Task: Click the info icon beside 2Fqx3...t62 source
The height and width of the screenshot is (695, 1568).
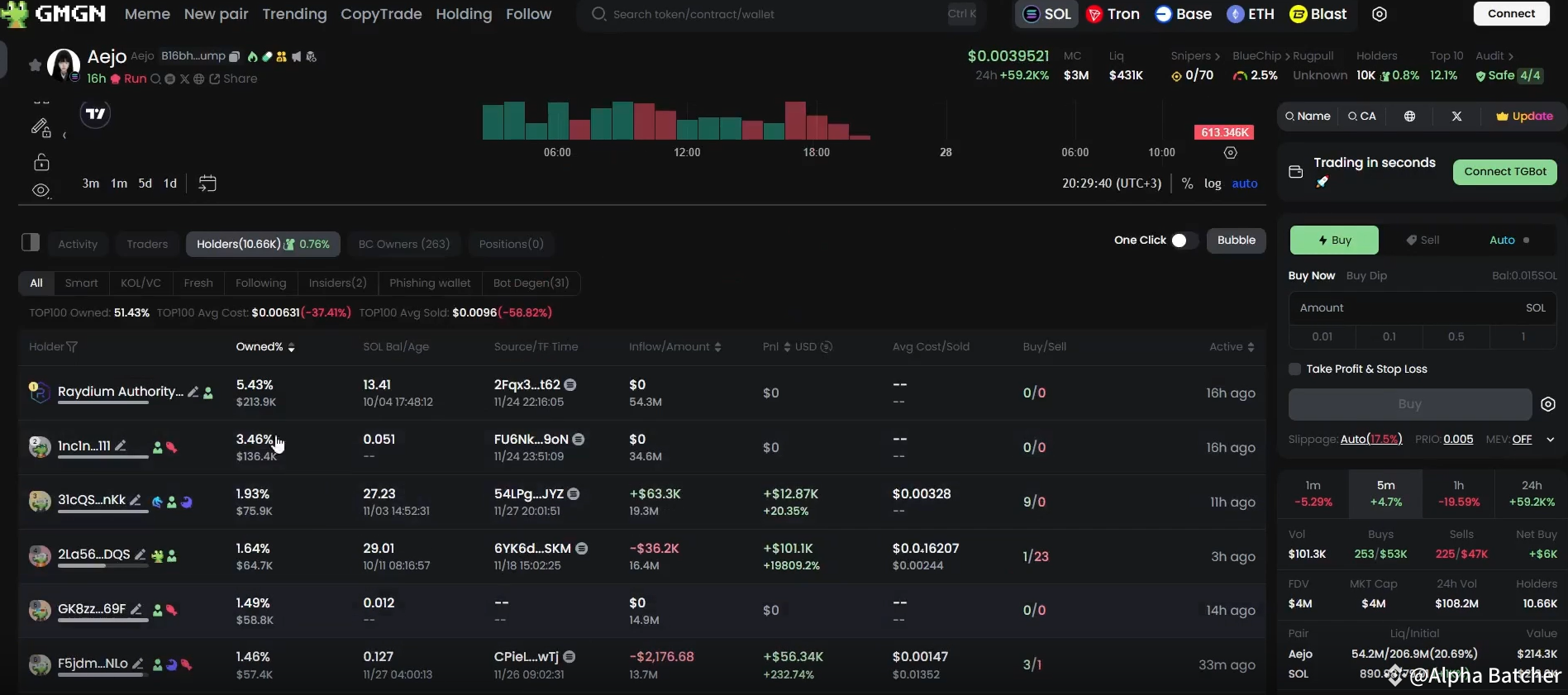Action: [570, 385]
